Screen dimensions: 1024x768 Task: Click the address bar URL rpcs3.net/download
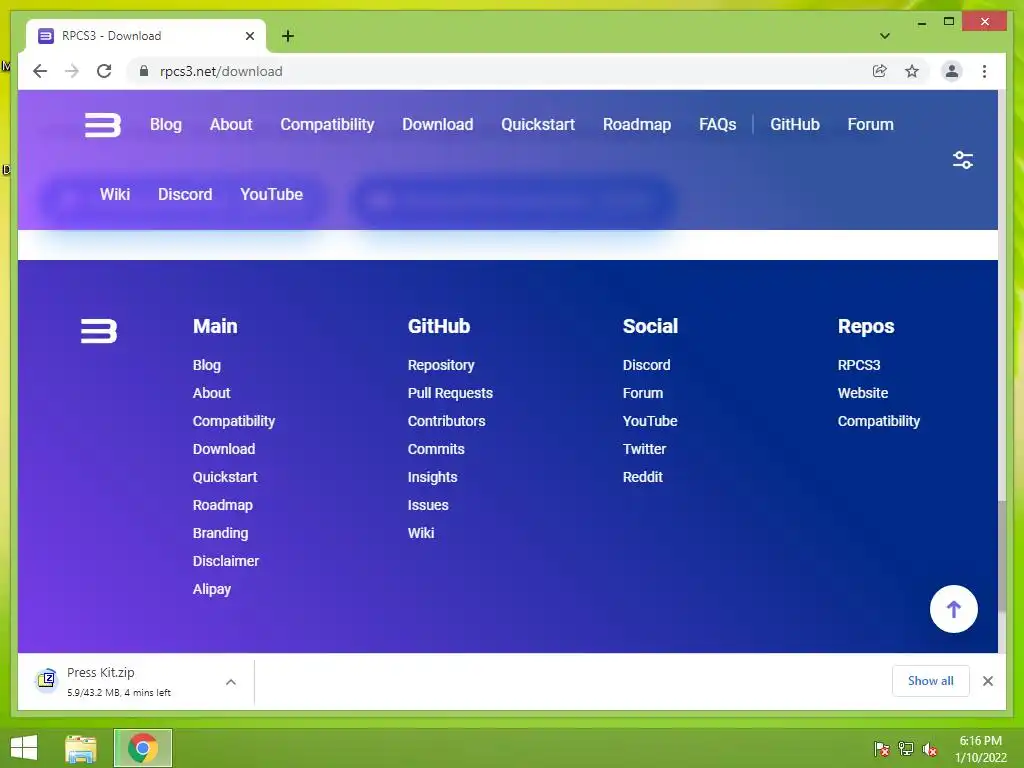coord(221,71)
